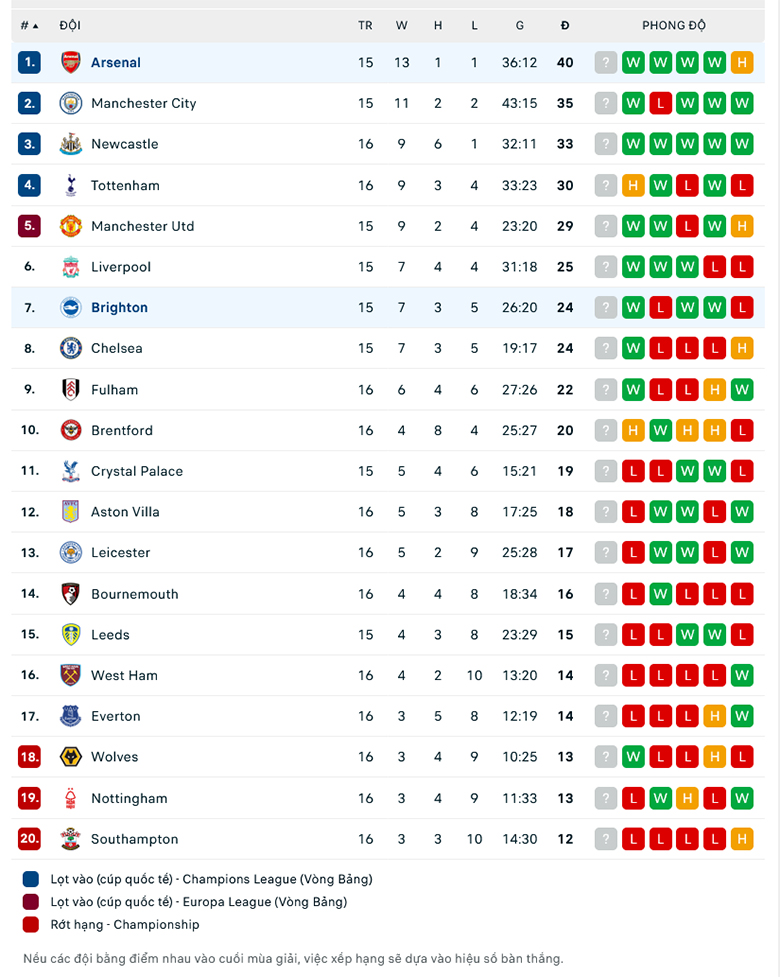The width and height of the screenshot is (780, 977).
Task: Click the red Rớt hạng legend swatch
Action: tap(31, 925)
